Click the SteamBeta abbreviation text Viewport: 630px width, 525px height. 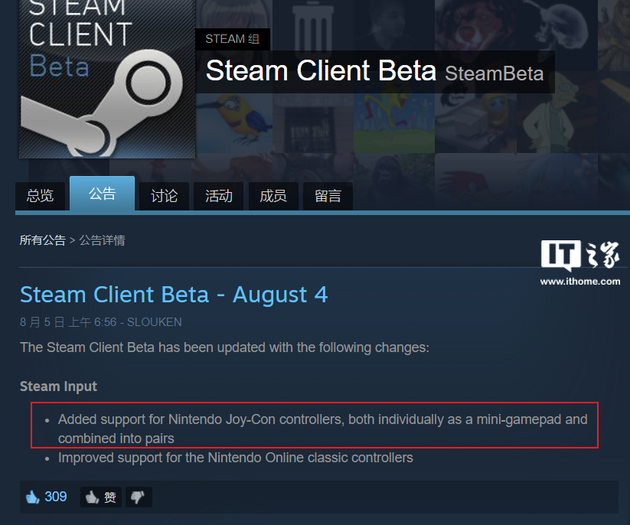tap(494, 74)
